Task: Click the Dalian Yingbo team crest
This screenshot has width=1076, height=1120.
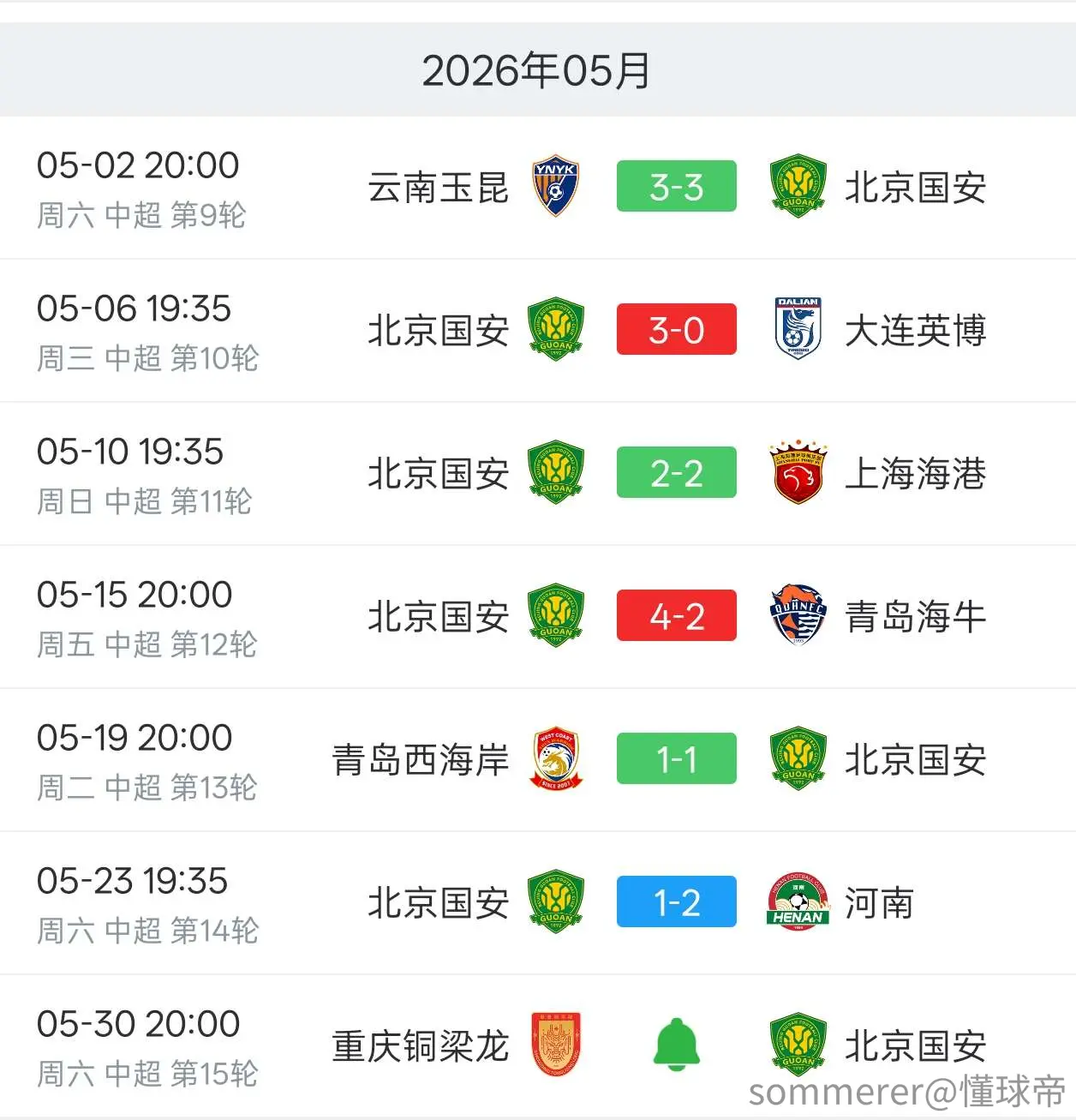Action: (x=798, y=329)
